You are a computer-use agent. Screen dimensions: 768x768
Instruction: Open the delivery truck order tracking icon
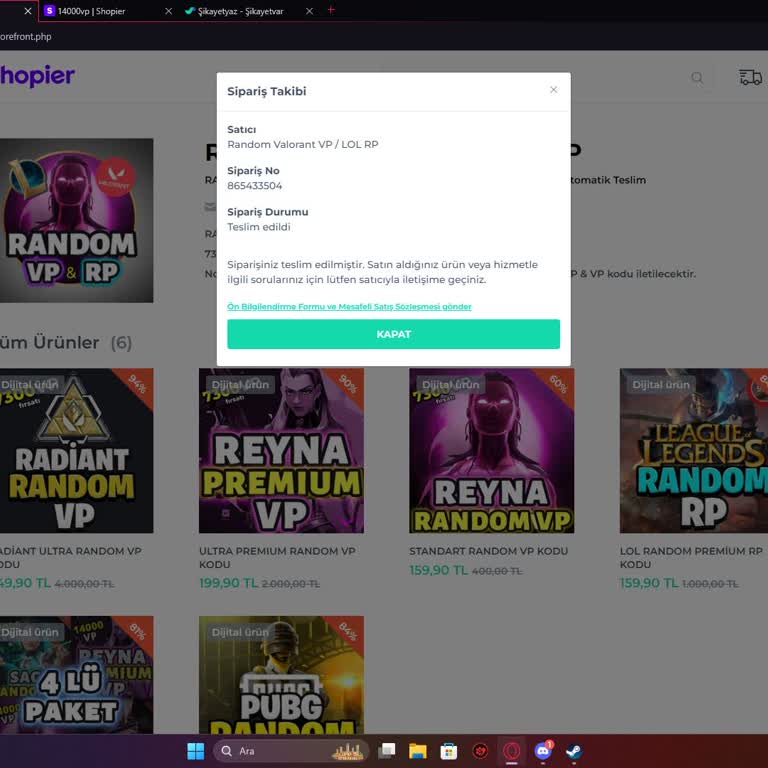click(750, 77)
